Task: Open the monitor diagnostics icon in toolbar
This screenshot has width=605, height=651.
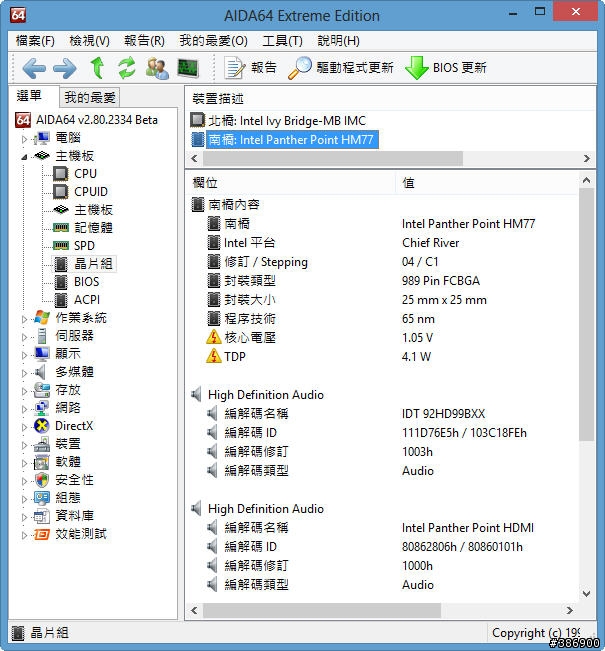Action: [x=188, y=68]
